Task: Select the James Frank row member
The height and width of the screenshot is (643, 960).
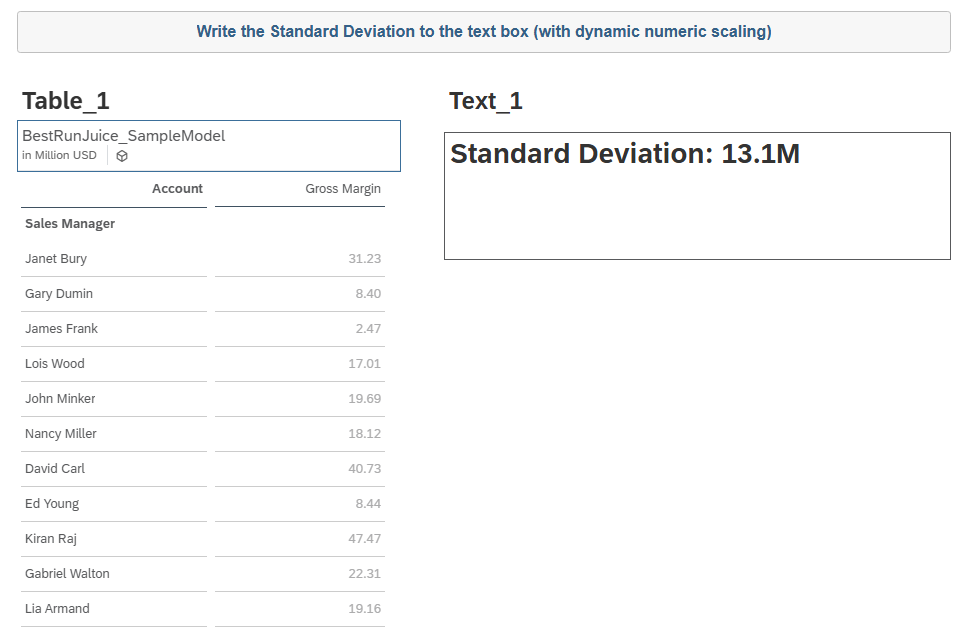Action: [61, 329]
